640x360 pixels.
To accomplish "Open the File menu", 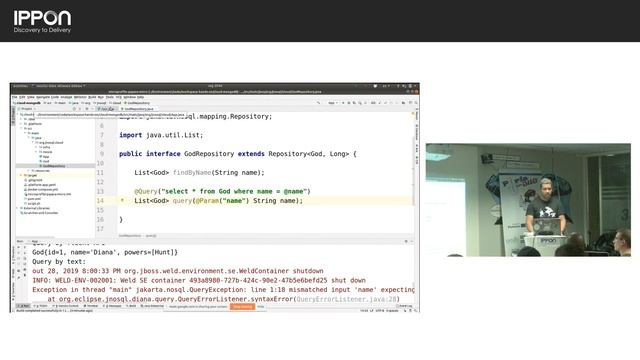I will pos(15,97).
